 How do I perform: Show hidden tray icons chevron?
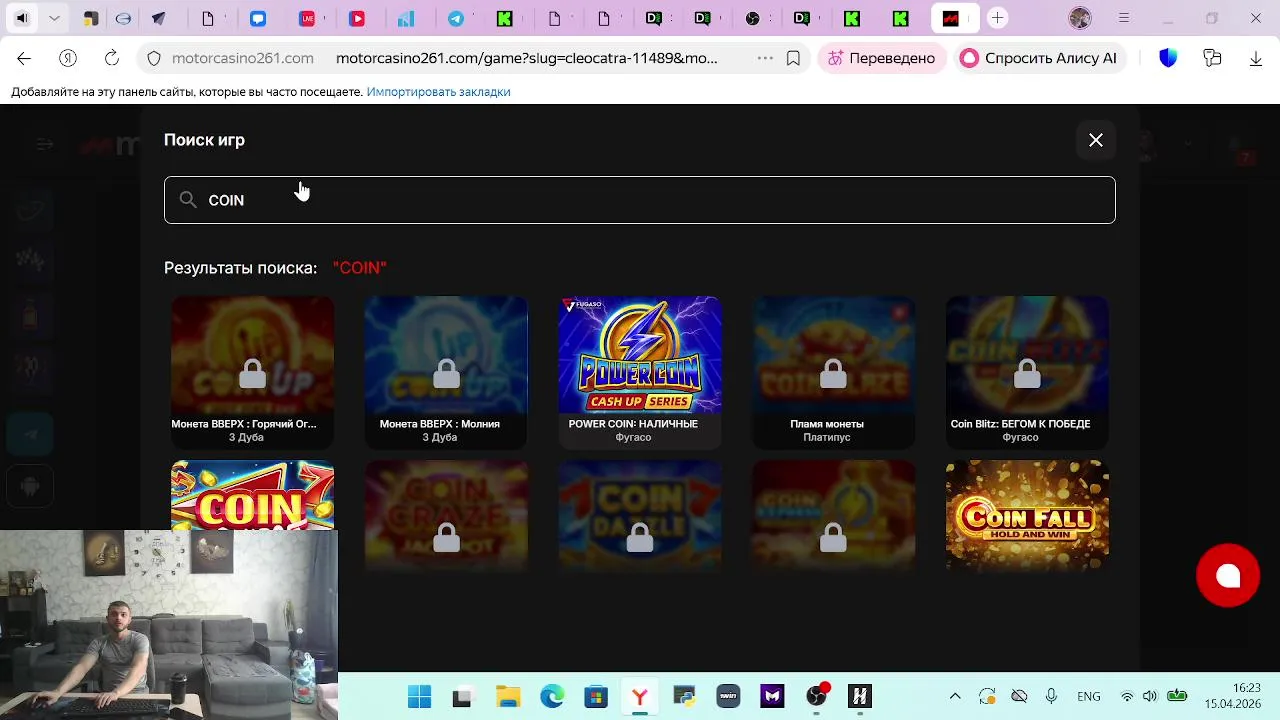point(955,696)
